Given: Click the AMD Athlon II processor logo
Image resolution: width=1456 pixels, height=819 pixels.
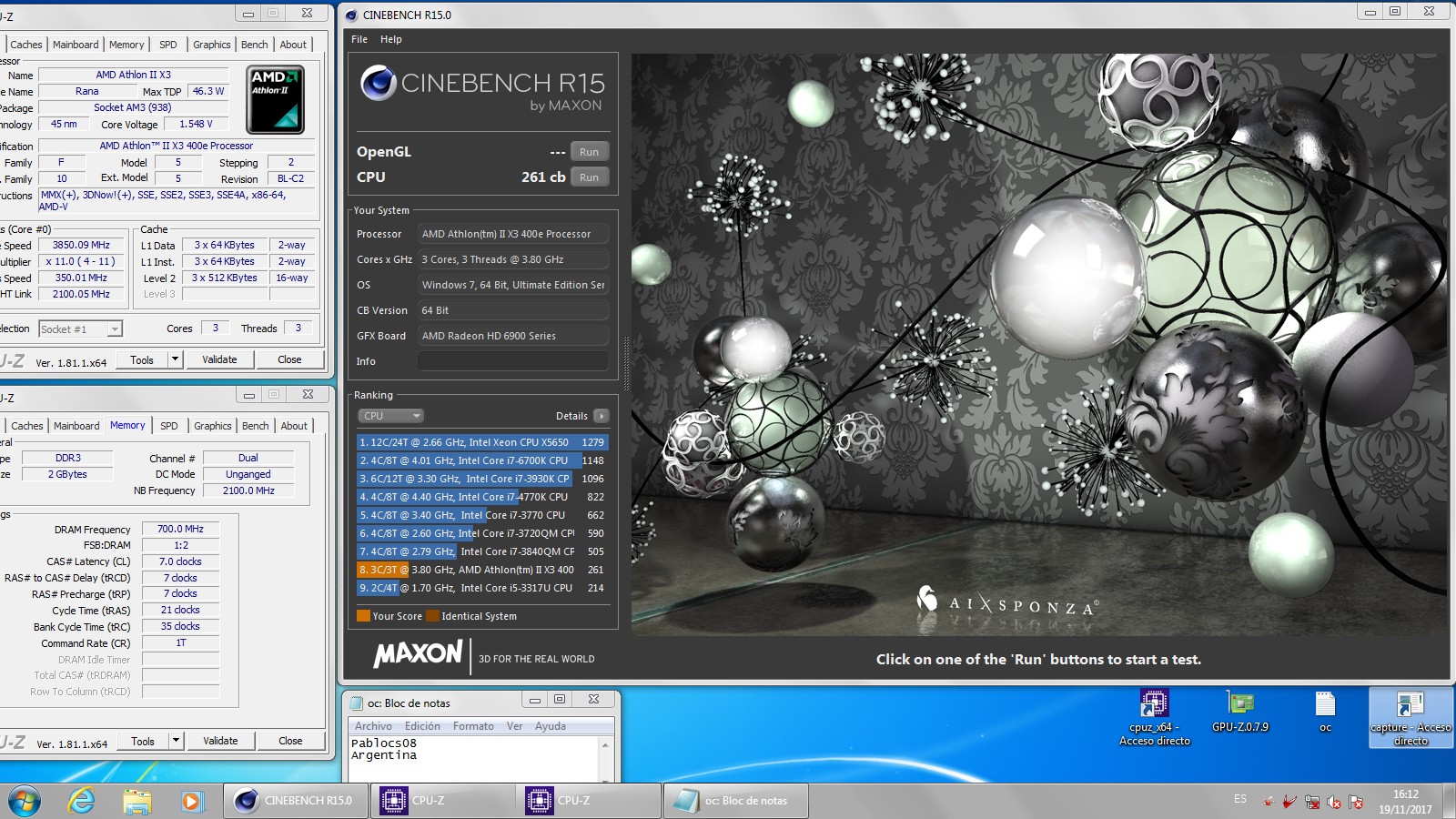Looking at the screenshot, I should 276,99.
